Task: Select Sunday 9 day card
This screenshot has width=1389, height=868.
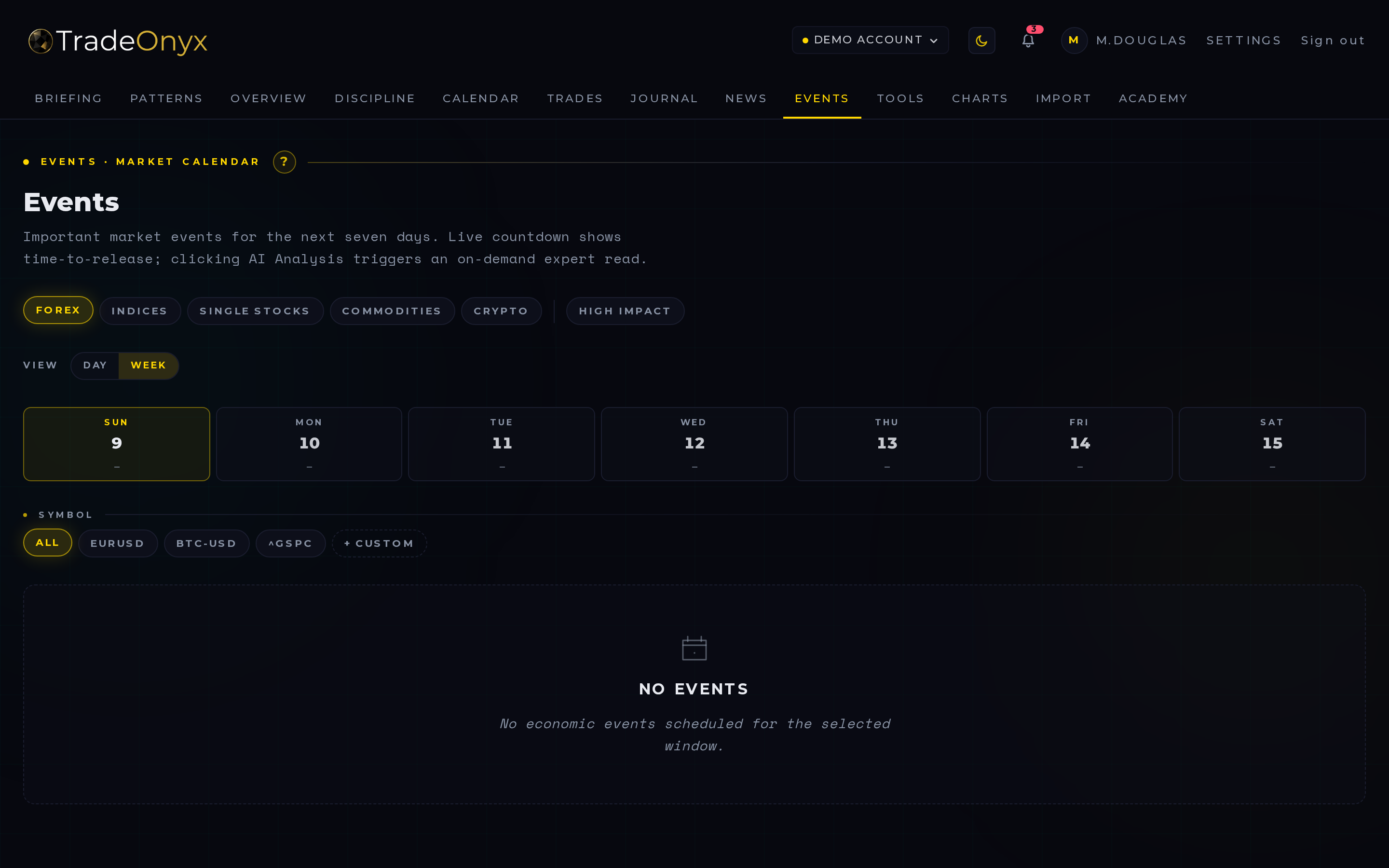Action: (117, 444)
